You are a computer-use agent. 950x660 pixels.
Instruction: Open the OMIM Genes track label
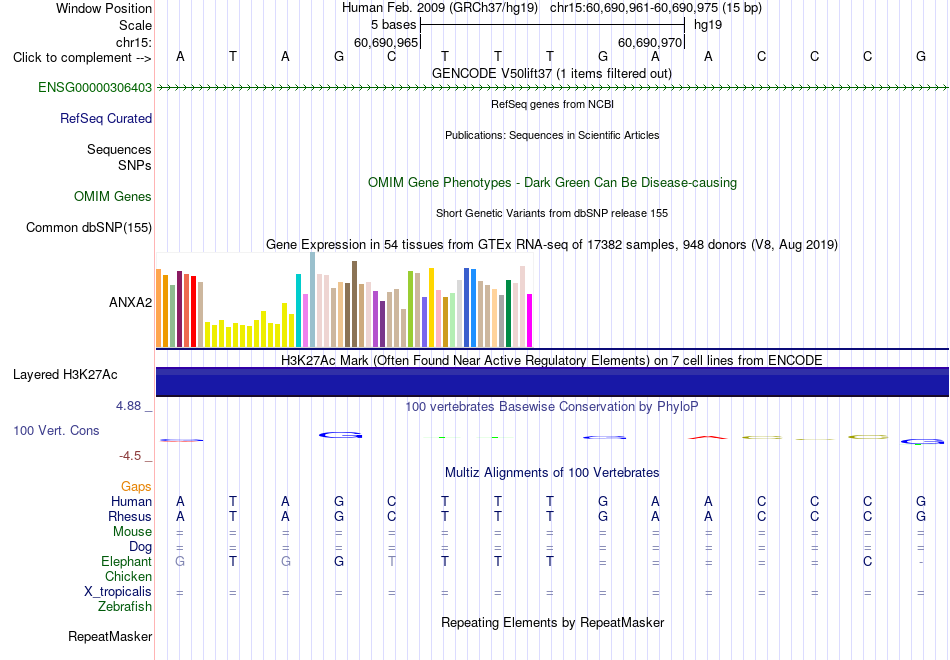click(113, 196)
